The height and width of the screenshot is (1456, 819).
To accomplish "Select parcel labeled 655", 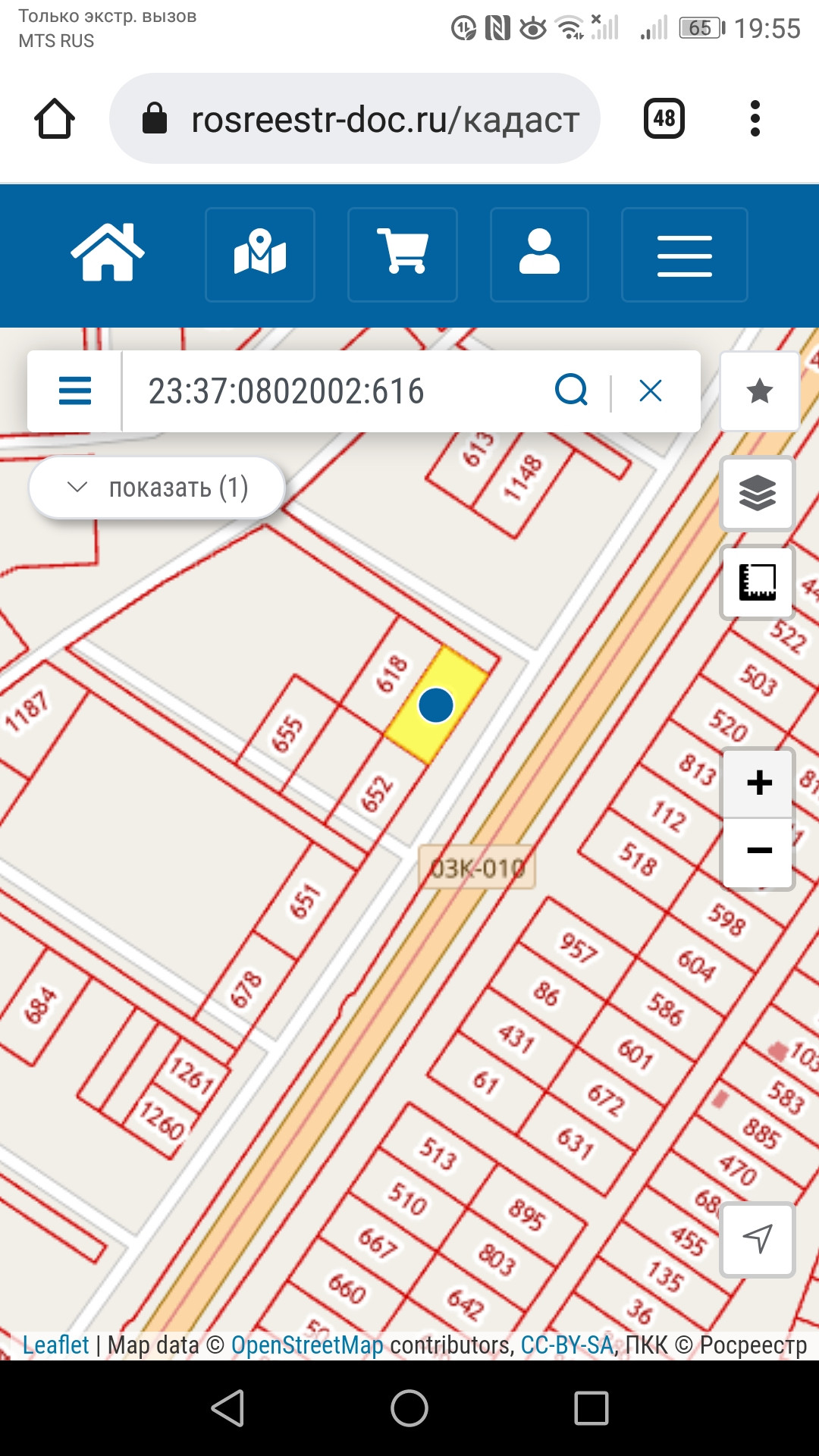I will click(x=287, y=734).
